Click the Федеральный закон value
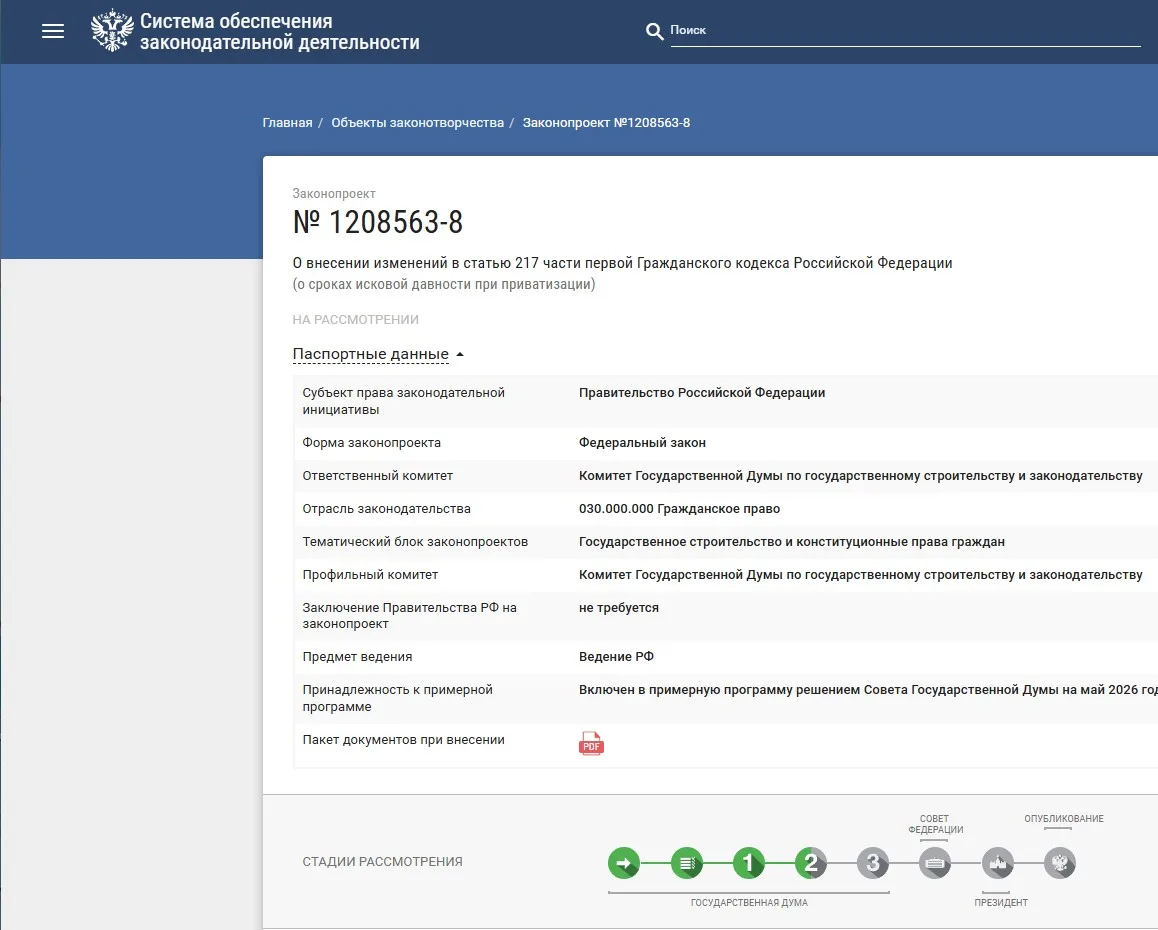Image resolution: width=1158 pixels, height=930 pixels. point(643,442)
